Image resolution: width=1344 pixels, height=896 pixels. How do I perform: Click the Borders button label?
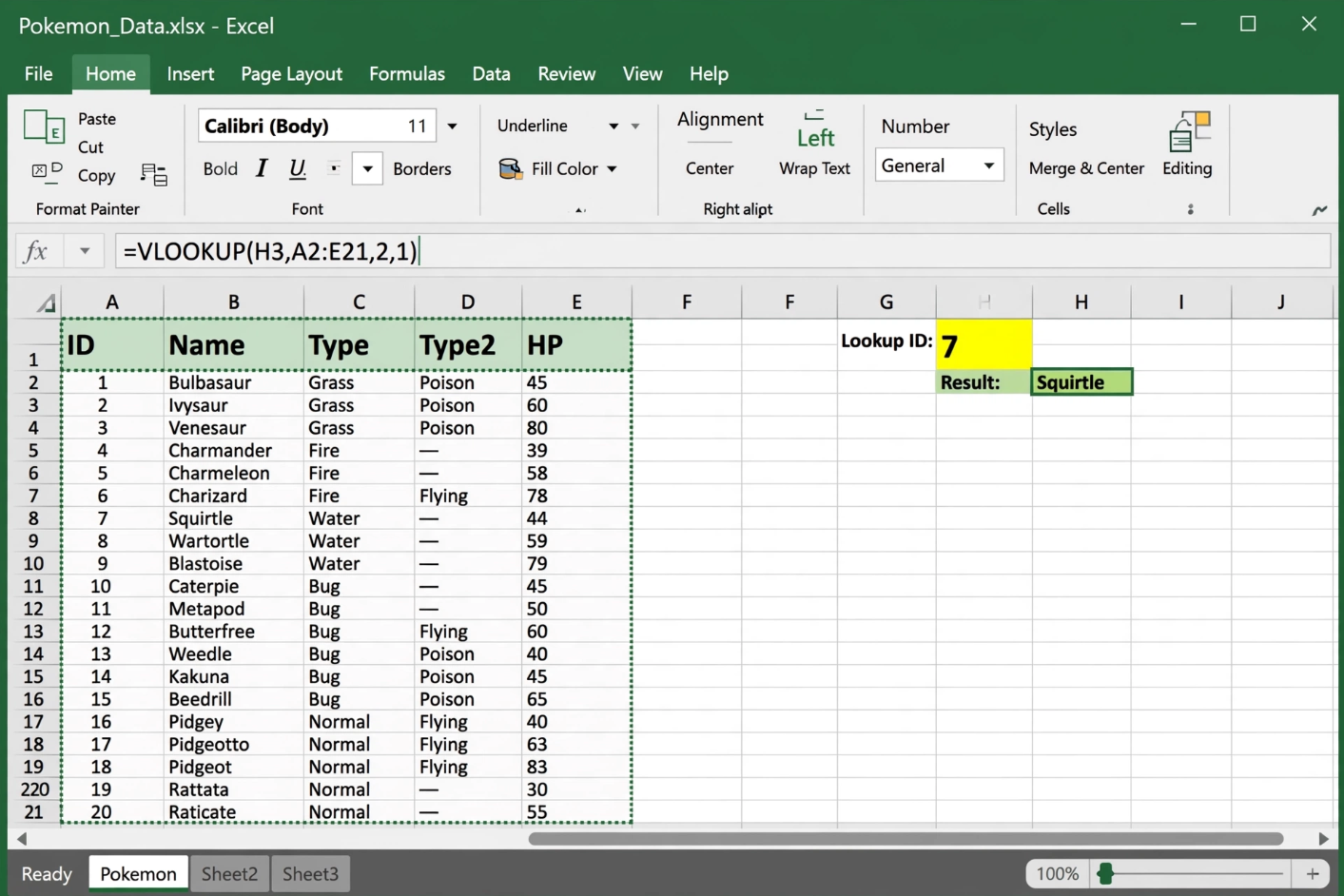[422, 168]
